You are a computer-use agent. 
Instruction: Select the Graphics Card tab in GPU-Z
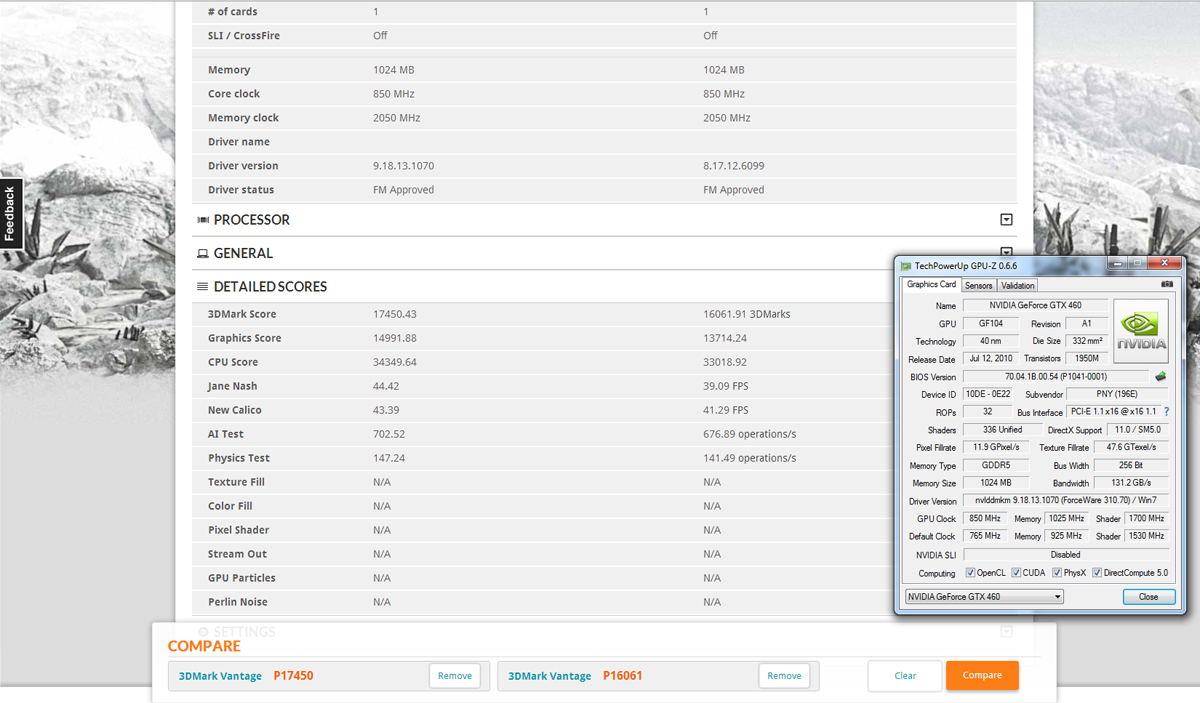pyautogui.click(x=931, y=285)
